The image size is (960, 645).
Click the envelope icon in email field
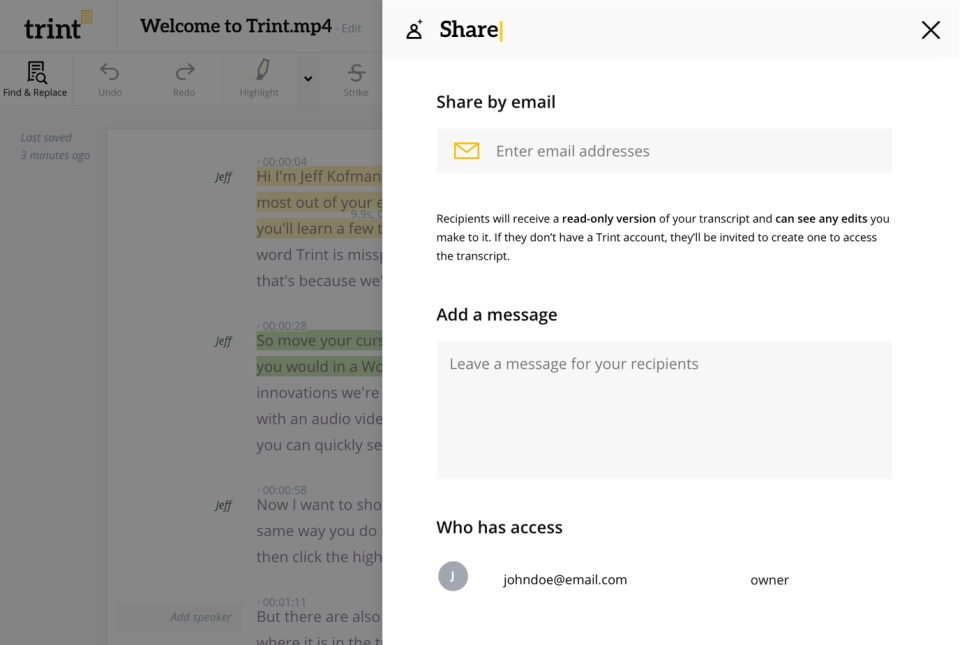pos(466,151)
